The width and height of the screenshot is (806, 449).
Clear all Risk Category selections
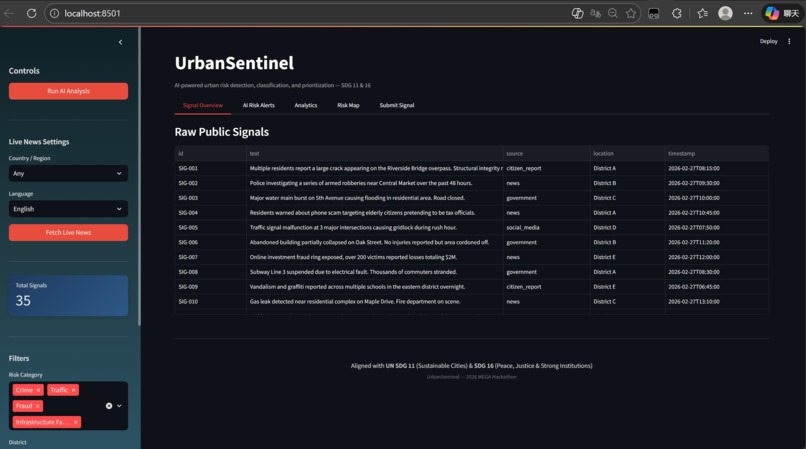point(109,406)
